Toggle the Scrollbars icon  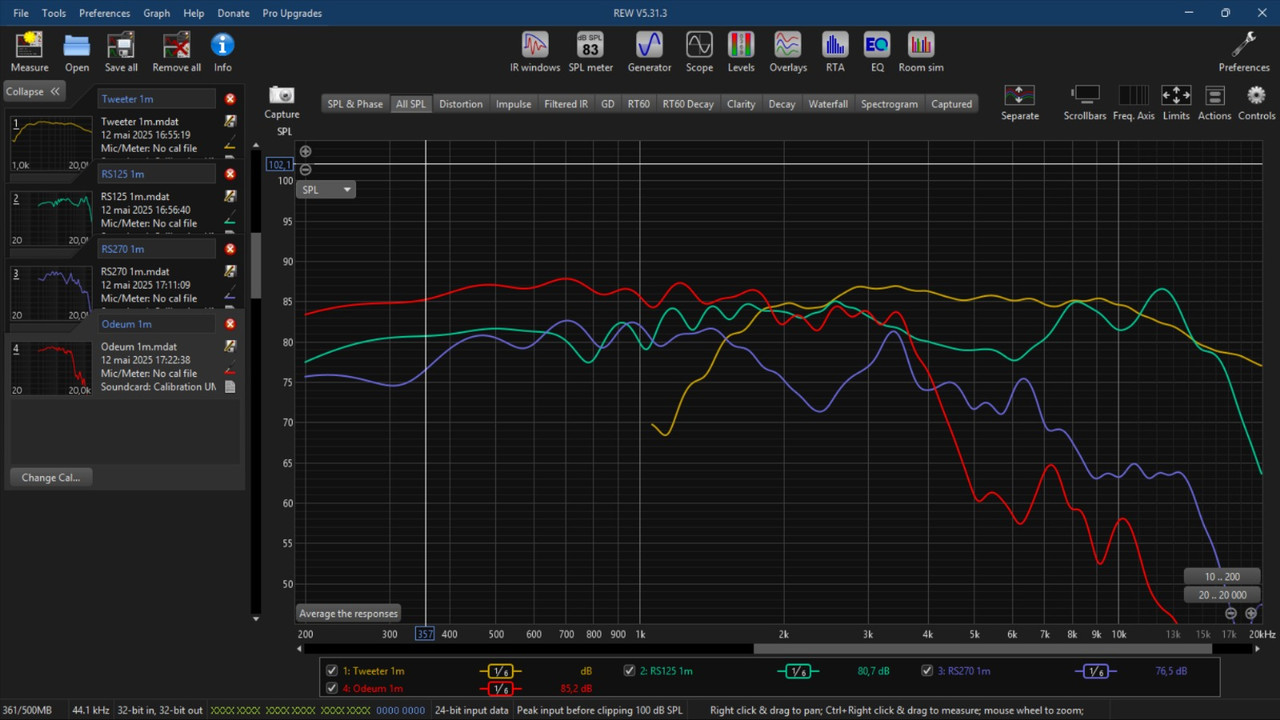[1085, 95]
